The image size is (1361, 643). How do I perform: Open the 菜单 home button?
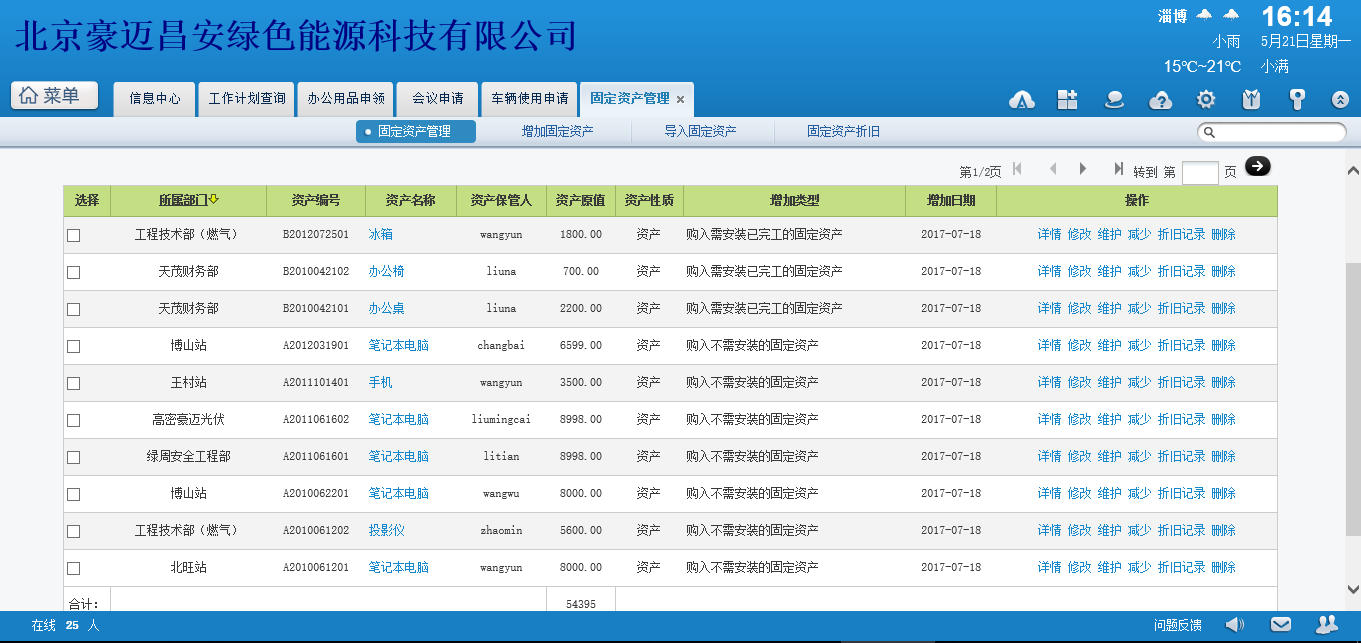54,96
